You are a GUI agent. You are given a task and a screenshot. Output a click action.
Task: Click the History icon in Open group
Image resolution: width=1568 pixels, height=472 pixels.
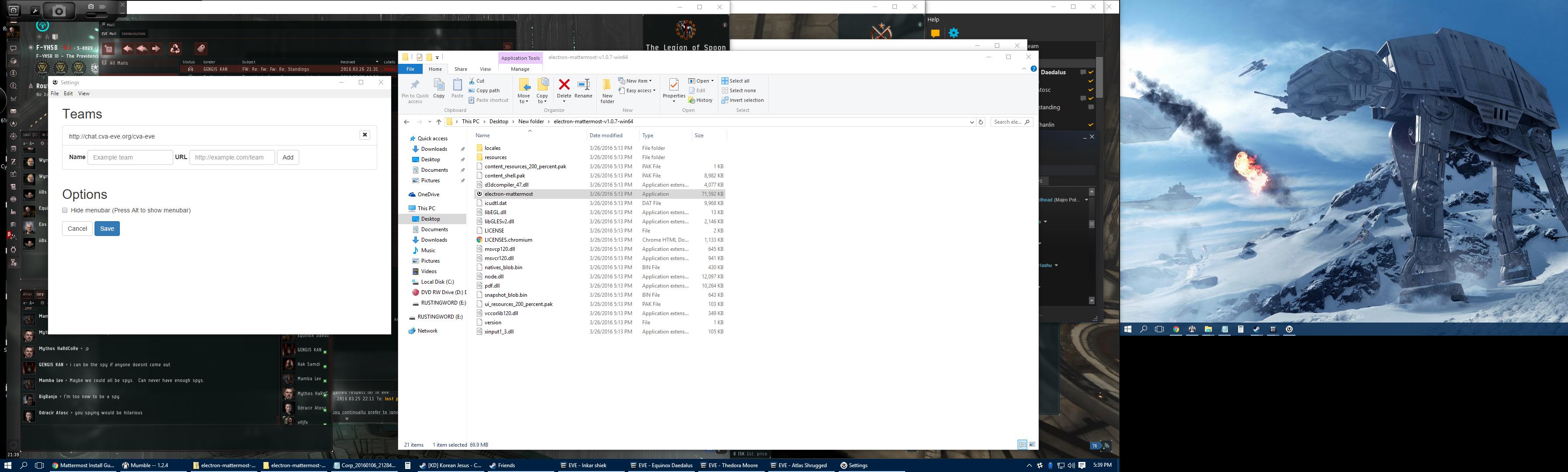pos(692,101)
